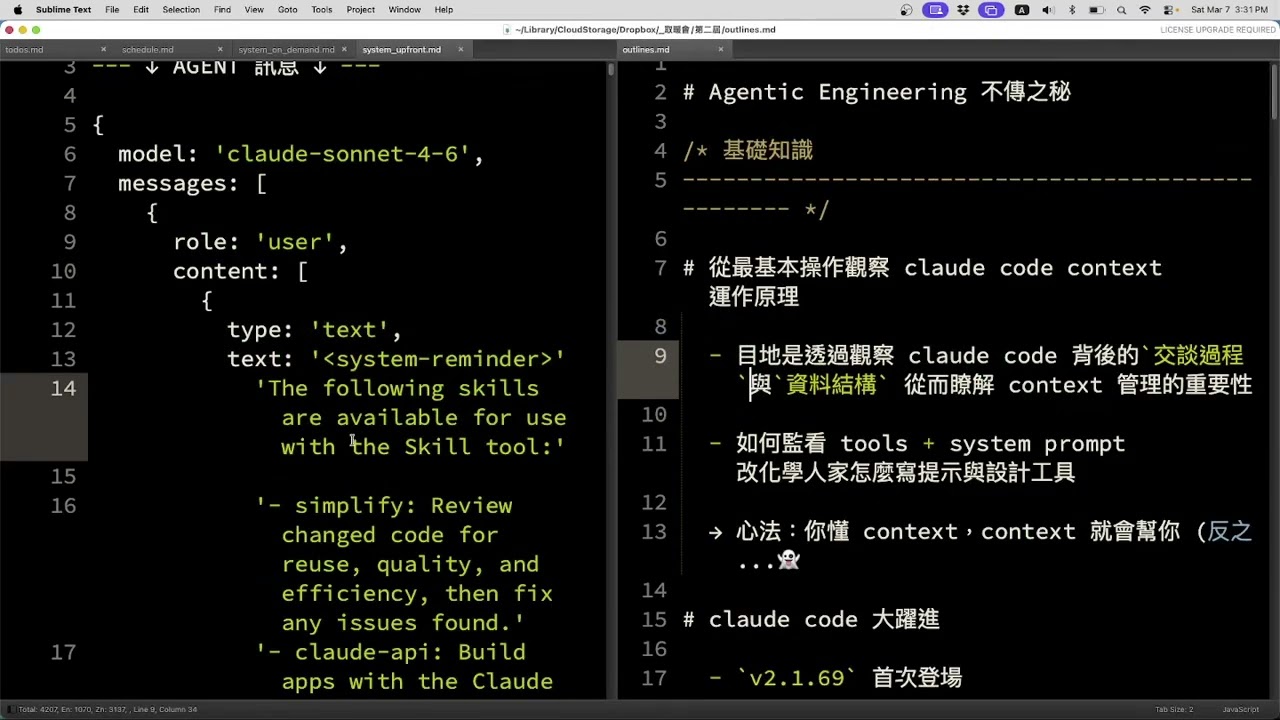Viewport: 1280px width, 720px height.
Task: Click the Tab Size: 2 selector
Action: [1174, 709]
